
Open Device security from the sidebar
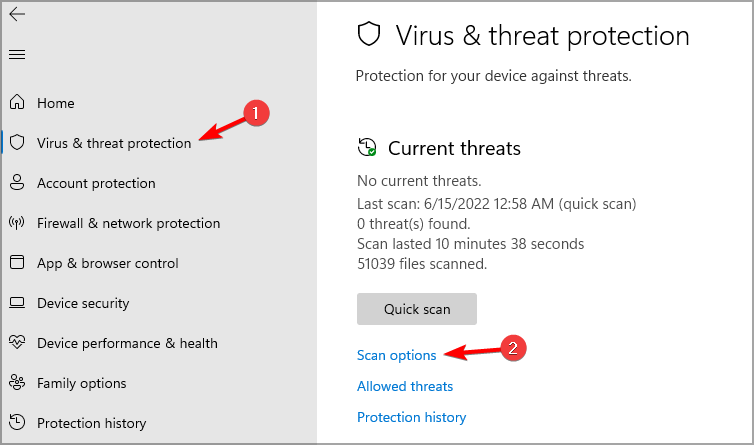83,303
